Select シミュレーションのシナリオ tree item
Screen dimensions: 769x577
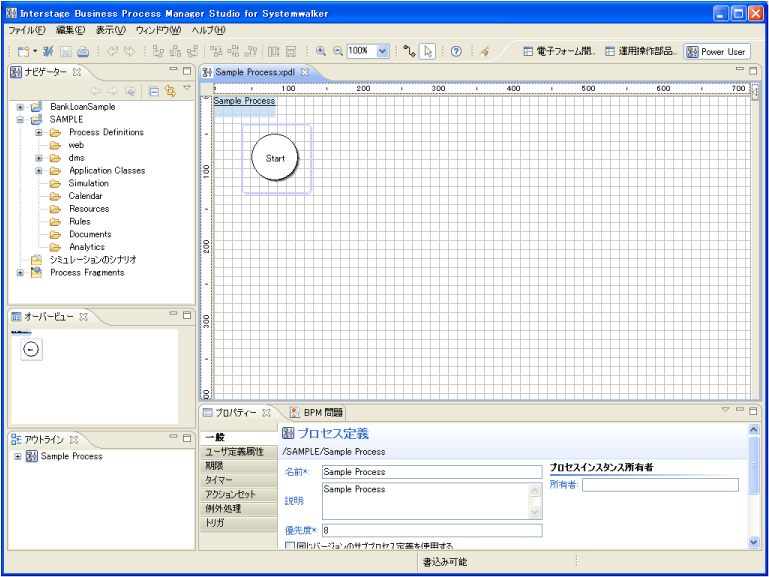[93, 260]
